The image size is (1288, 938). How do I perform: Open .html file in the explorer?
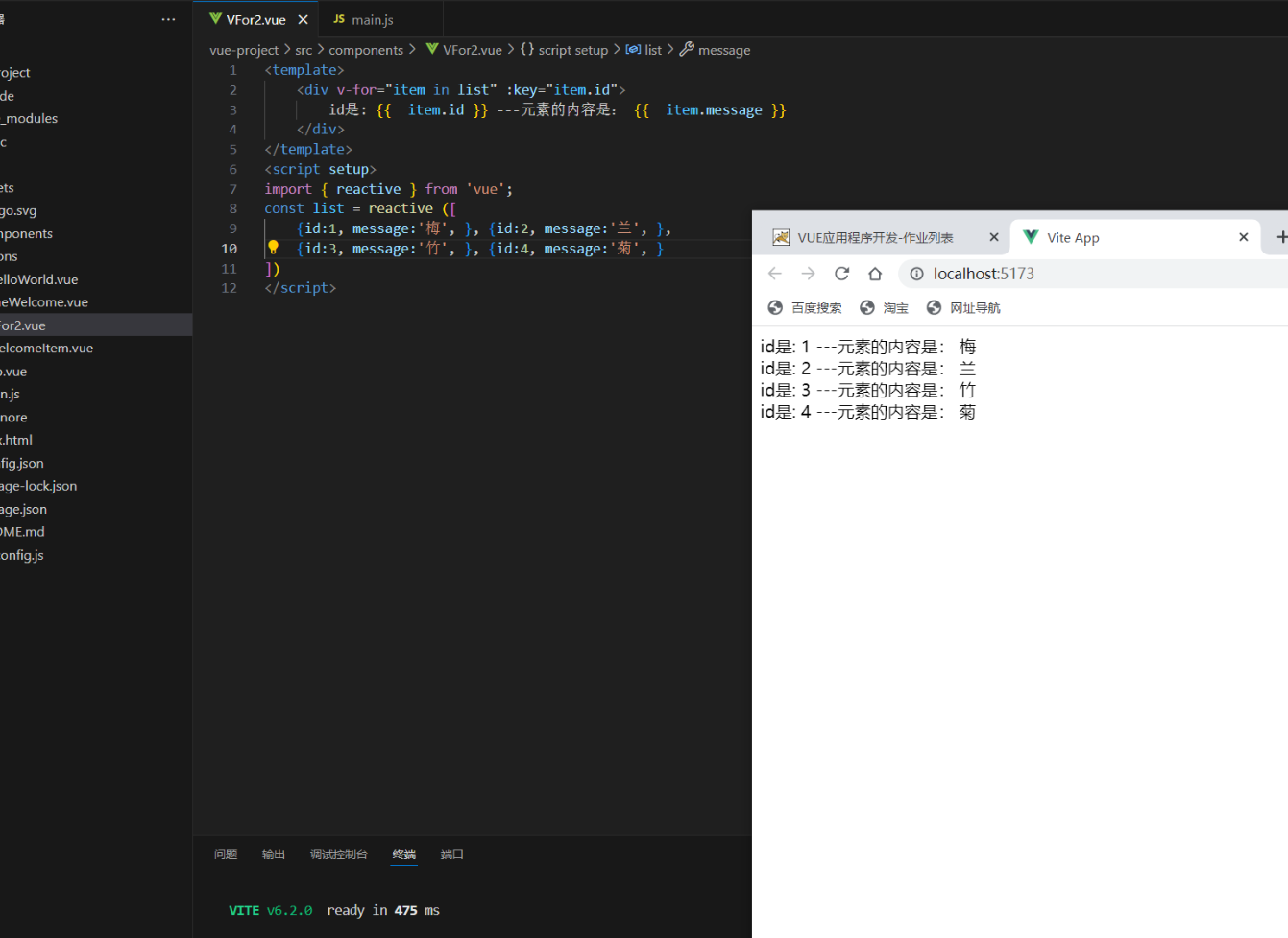click(16, 440)
